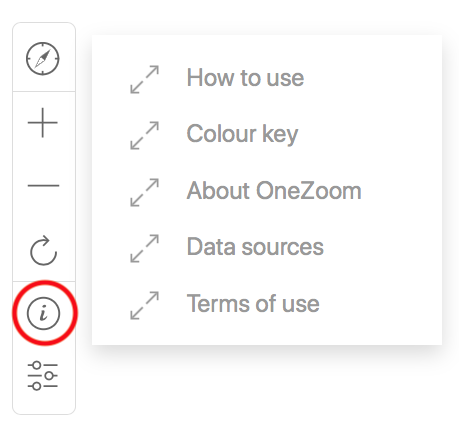
Task: Open Terms of use entry
Action: 253,304
